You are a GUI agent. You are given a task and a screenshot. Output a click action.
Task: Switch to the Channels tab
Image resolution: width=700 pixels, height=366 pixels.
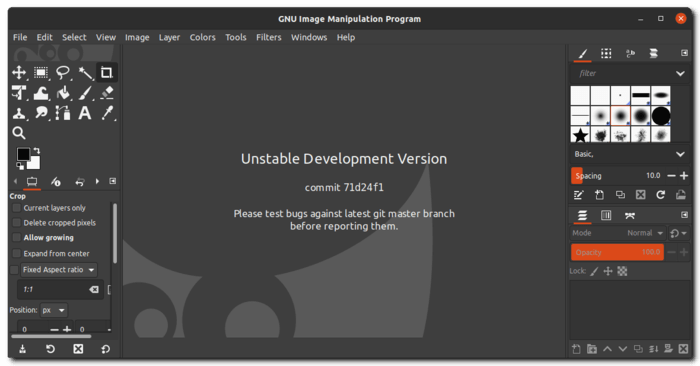[x=606, y=216]
